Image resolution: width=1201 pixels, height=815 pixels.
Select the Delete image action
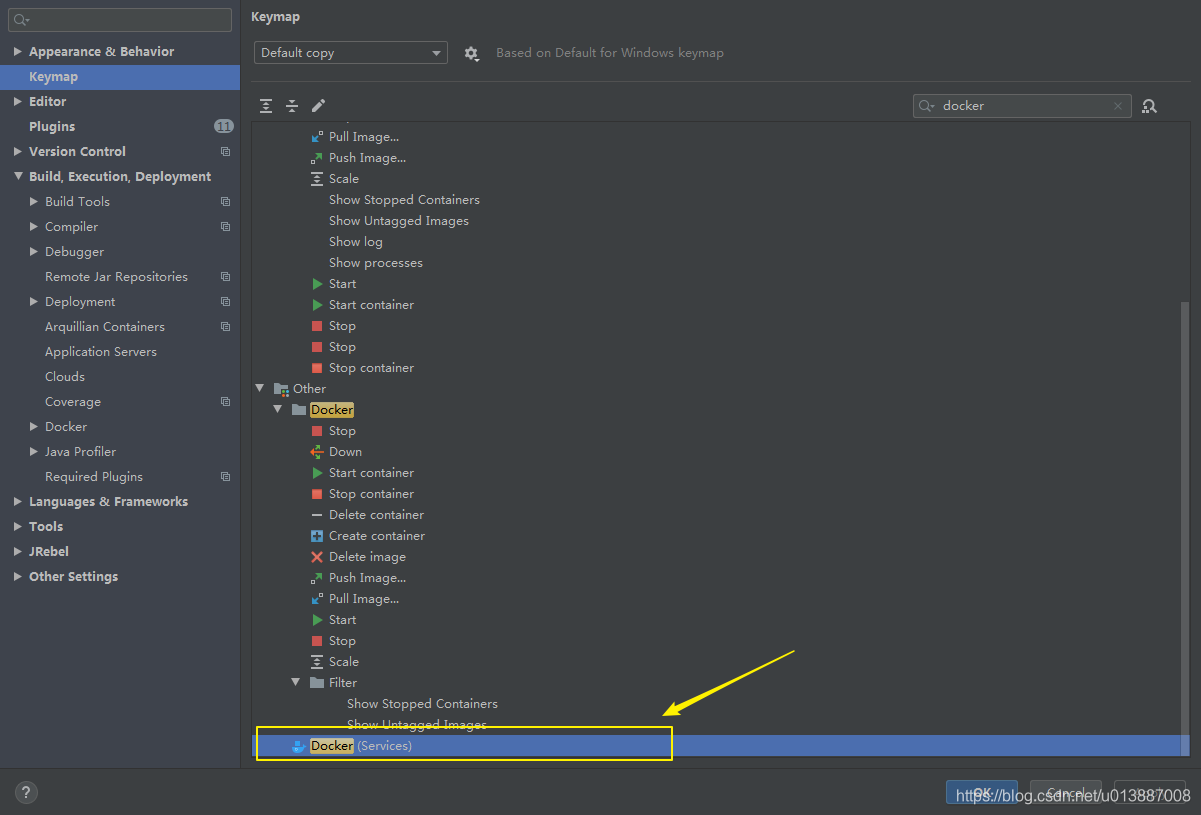tap(367, 557)
